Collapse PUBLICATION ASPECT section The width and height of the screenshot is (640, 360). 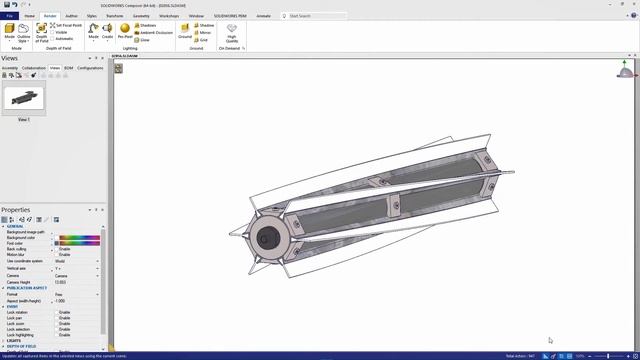[x=3, y=288]
